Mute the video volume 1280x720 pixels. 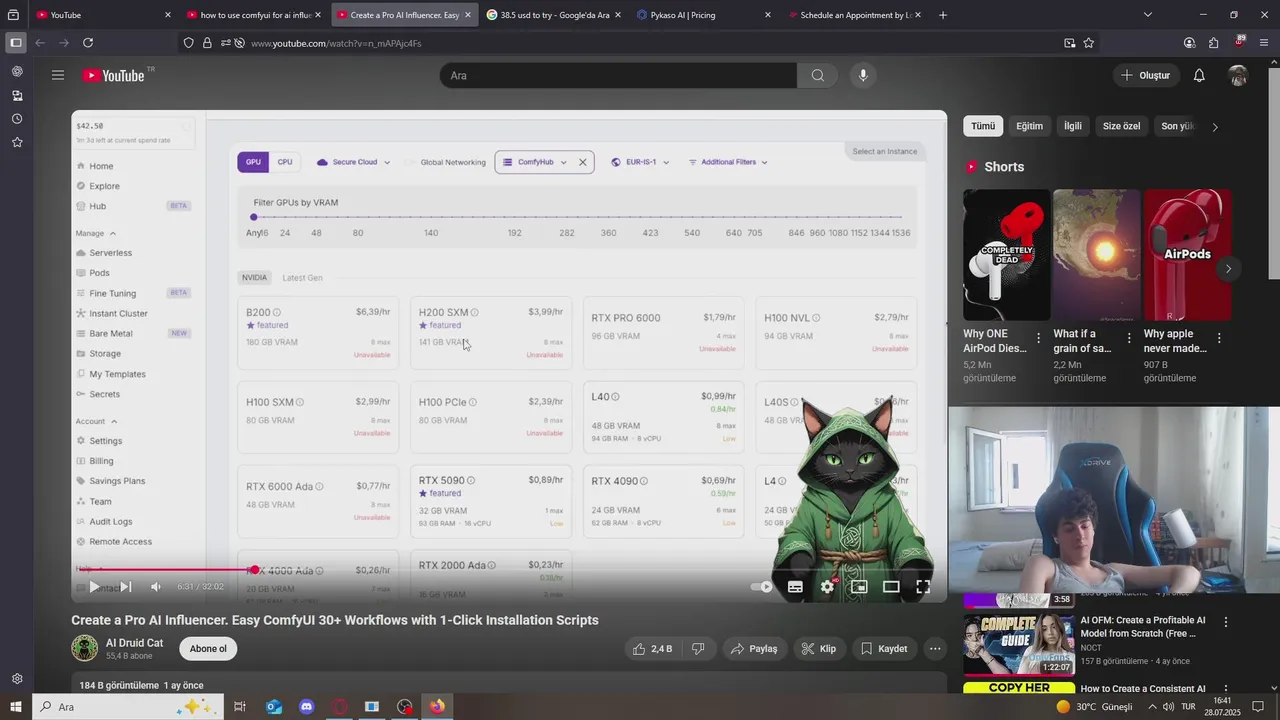[x=155, y=587]
